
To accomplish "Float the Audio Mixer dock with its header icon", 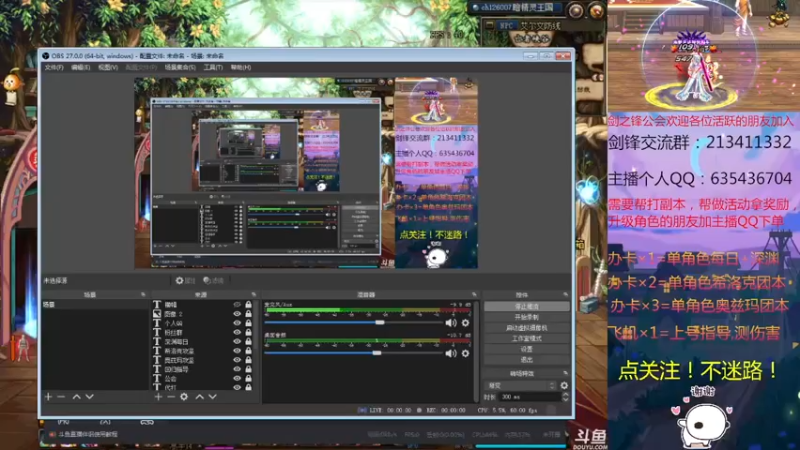I will click(474, 294).
